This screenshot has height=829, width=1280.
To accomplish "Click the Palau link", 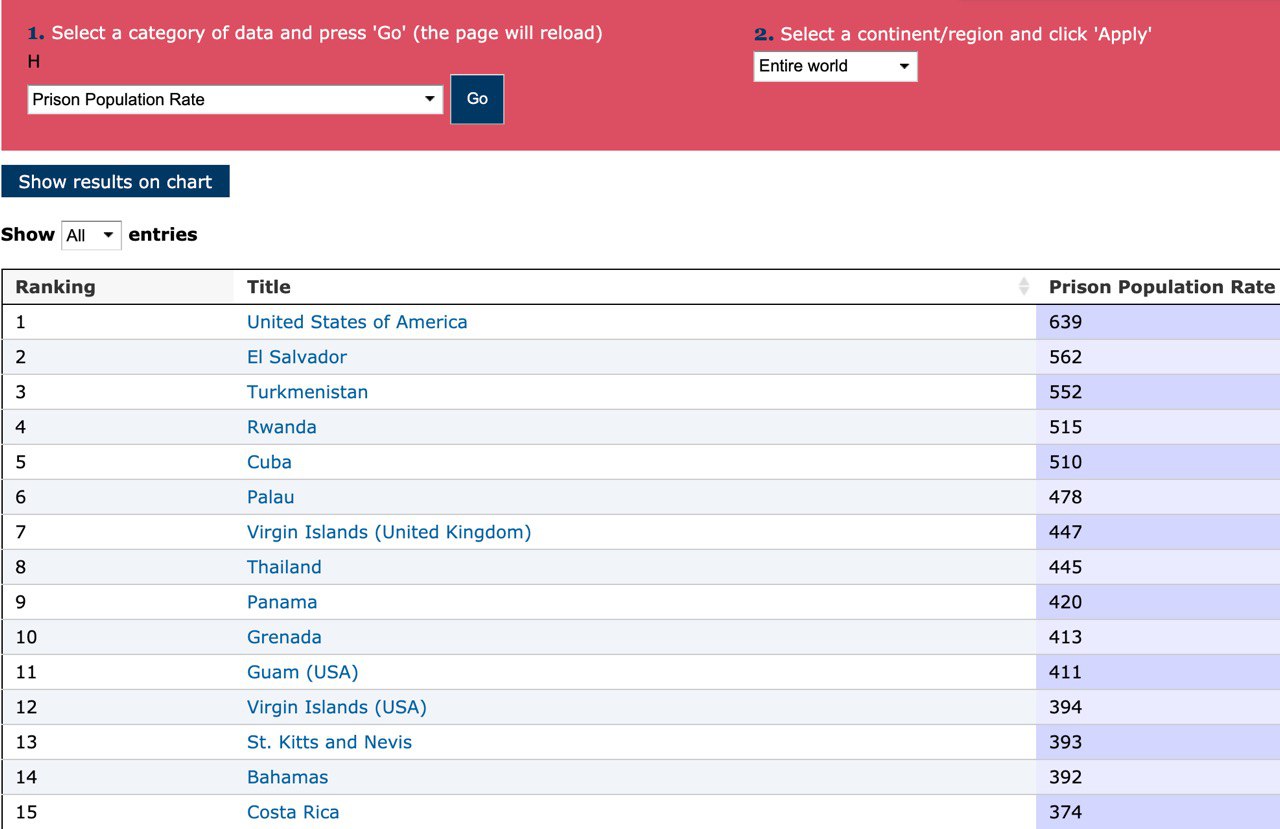I will tap(270, 497).
